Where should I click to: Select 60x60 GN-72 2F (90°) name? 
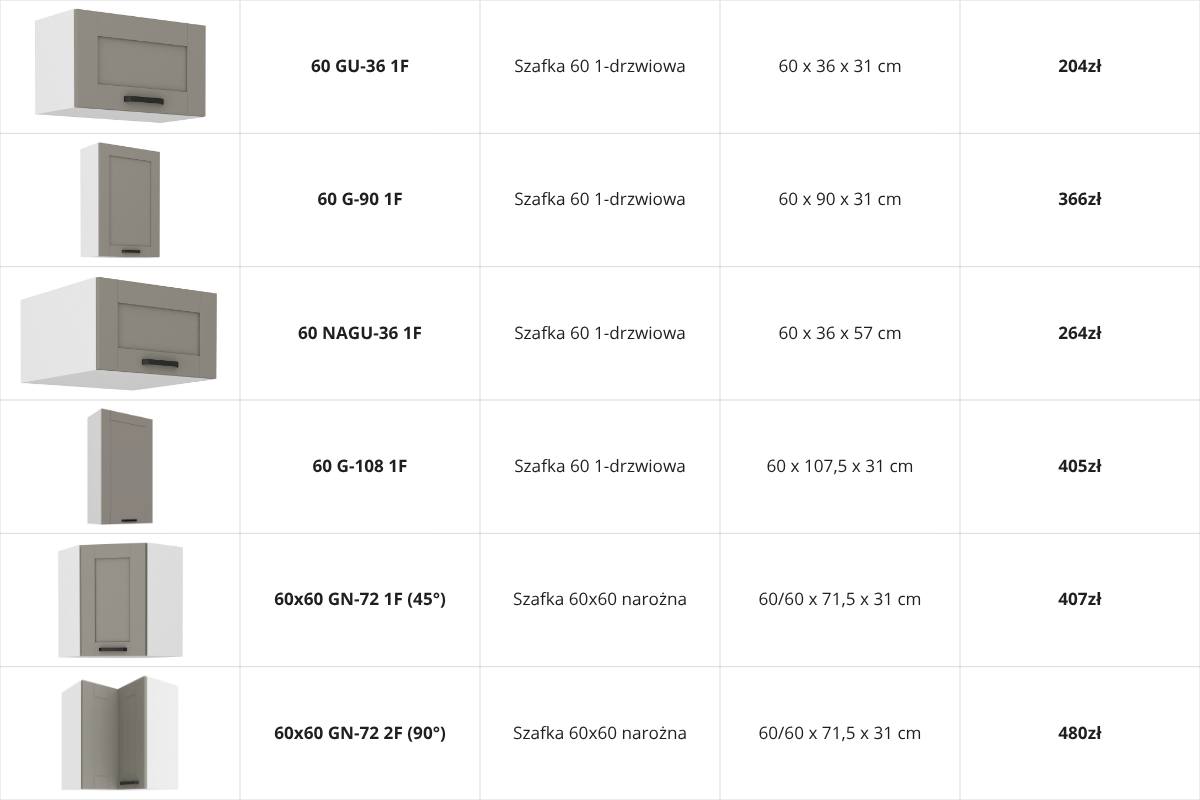360,733
